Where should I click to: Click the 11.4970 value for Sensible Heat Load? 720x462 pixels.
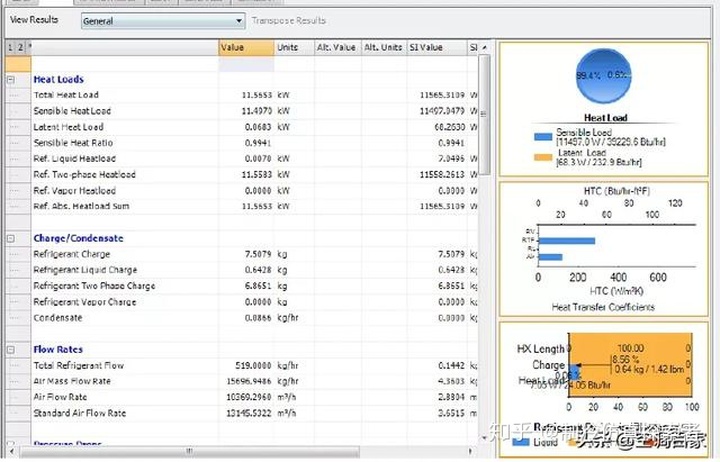(257, 111)
